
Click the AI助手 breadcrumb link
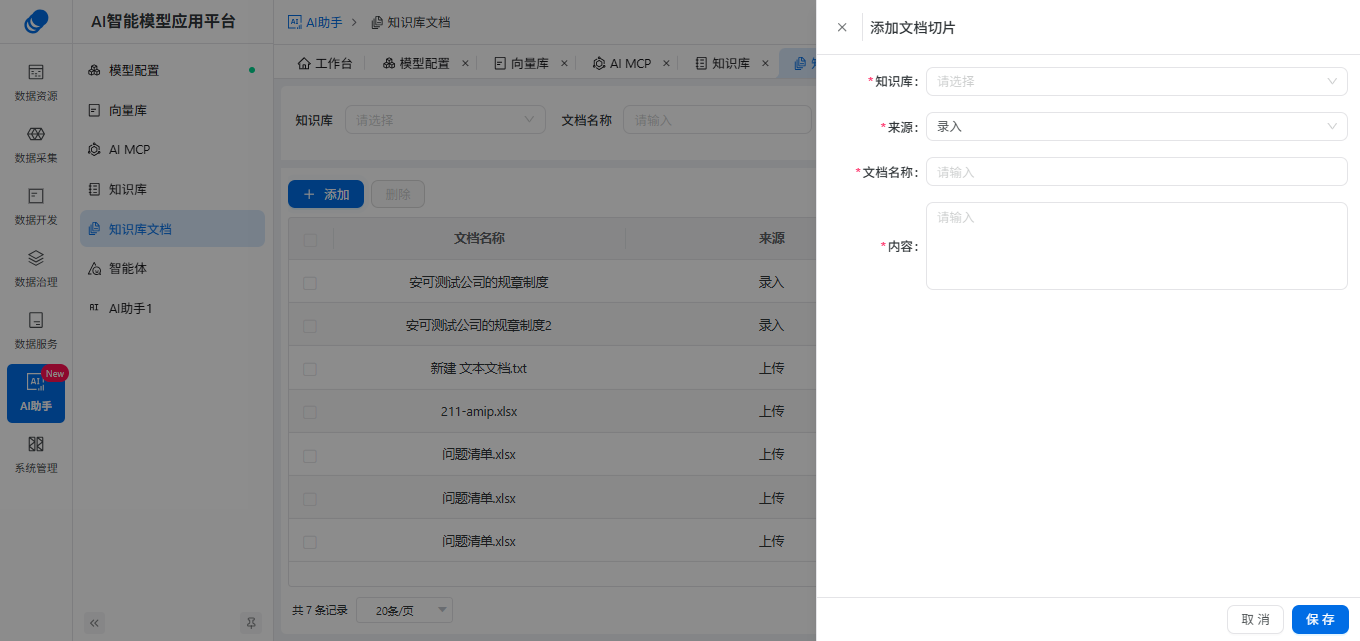pos(314,21)
